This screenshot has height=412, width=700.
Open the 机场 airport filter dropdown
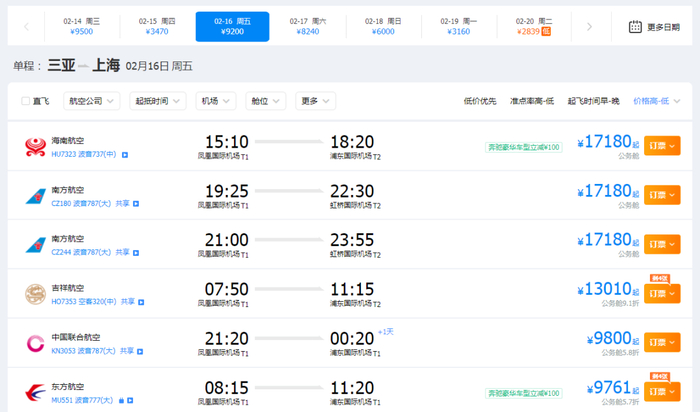pos(216,101)
